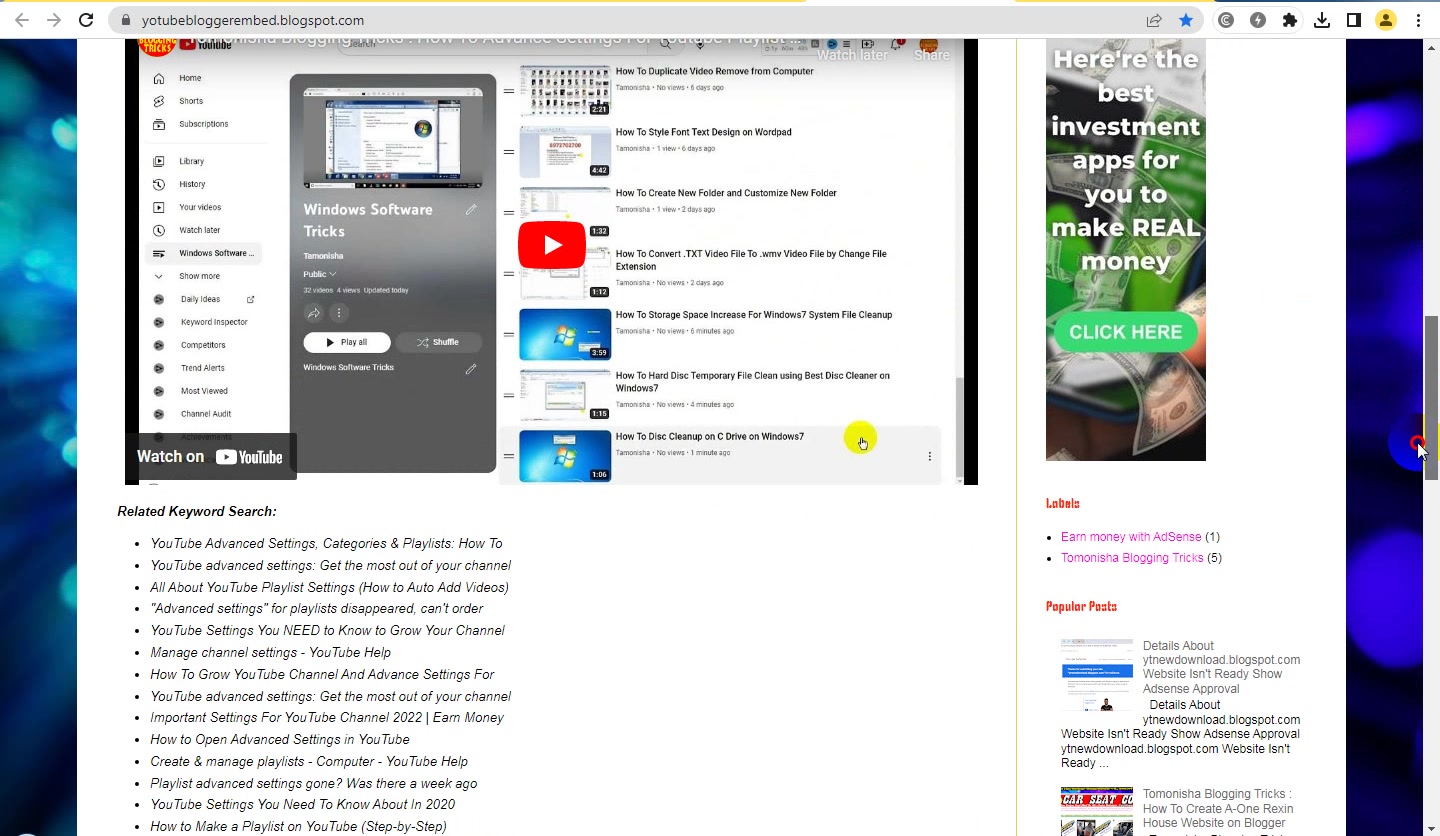Screen dimensions: 1440x836
Task: Open the Earn money with AdSense label
Action: click(1131, 537)
